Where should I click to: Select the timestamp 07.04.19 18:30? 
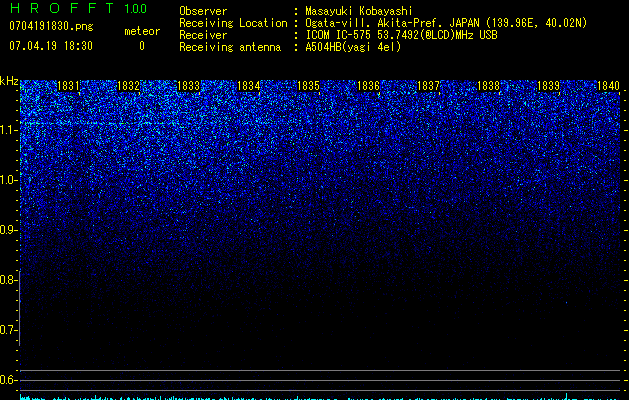[51, 46]
